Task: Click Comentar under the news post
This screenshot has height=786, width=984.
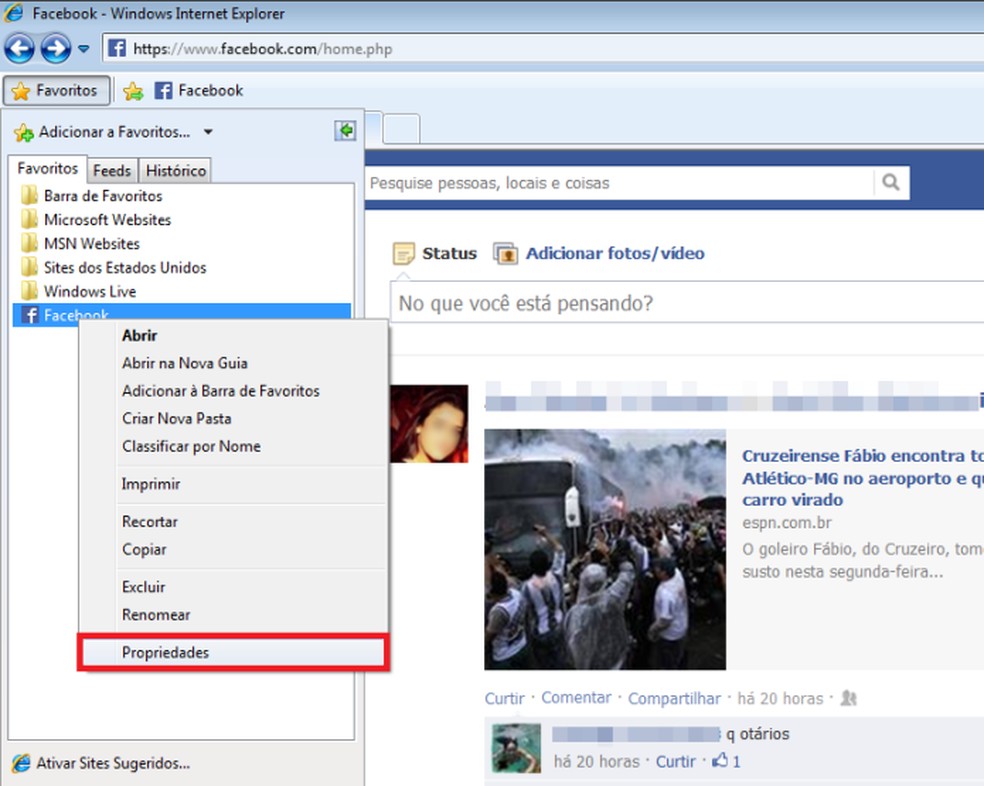Action: point(576,697)
